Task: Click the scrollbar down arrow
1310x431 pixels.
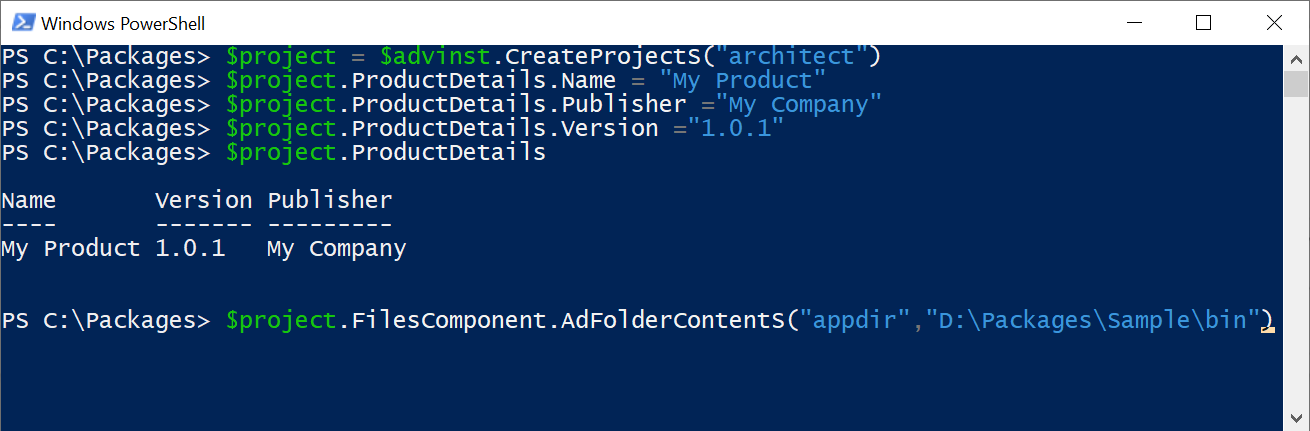Action: (x=1296, y=419)
